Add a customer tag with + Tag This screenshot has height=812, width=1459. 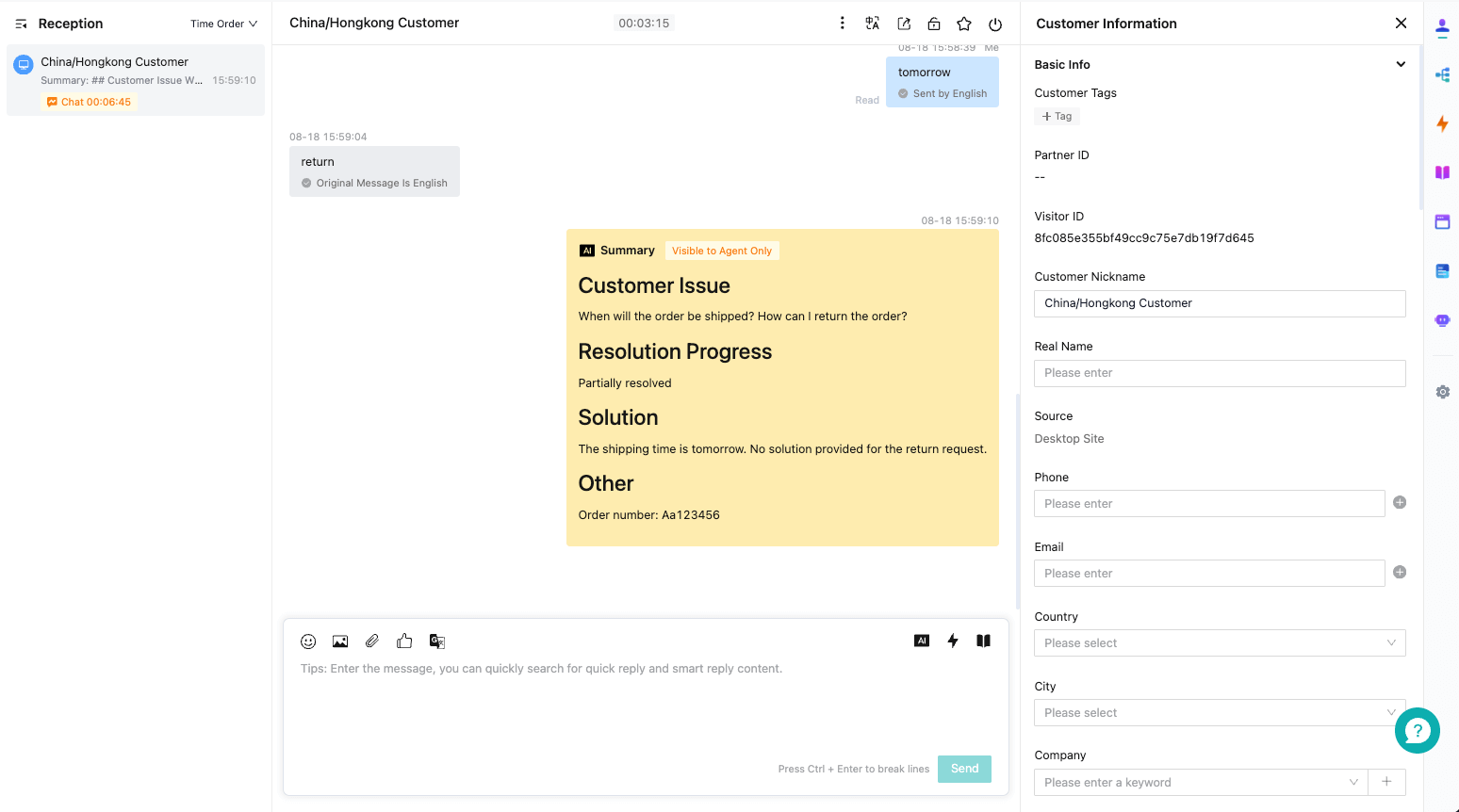tap(1057, 116)
